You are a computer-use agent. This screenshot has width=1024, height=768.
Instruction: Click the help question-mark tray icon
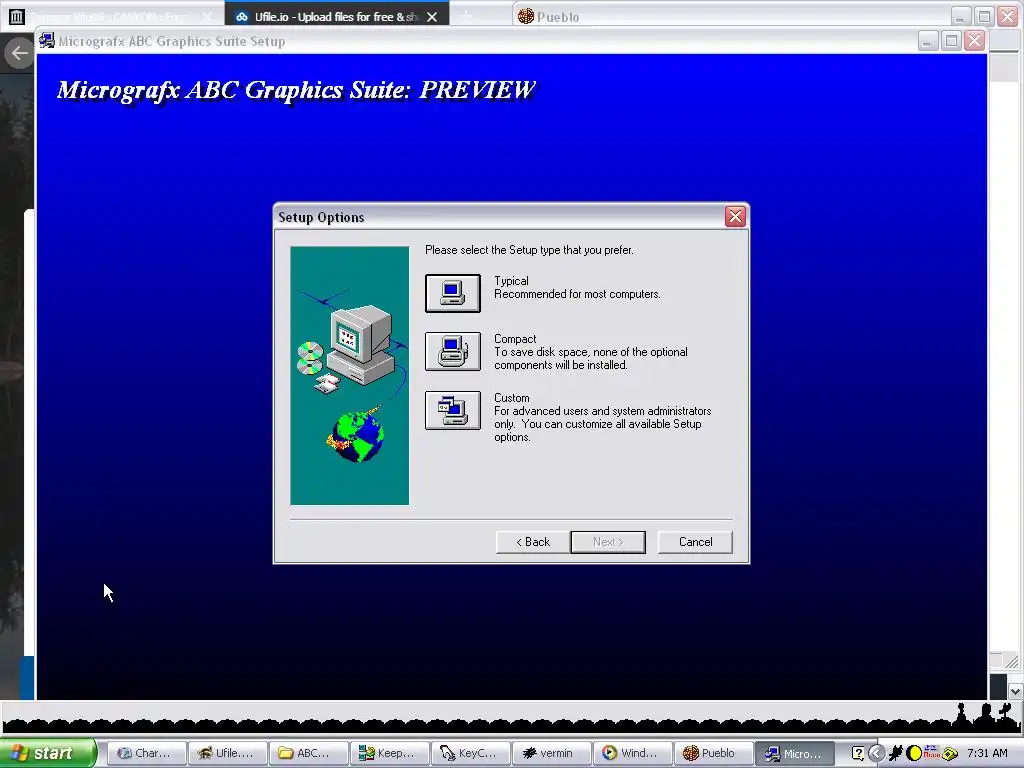858,754
